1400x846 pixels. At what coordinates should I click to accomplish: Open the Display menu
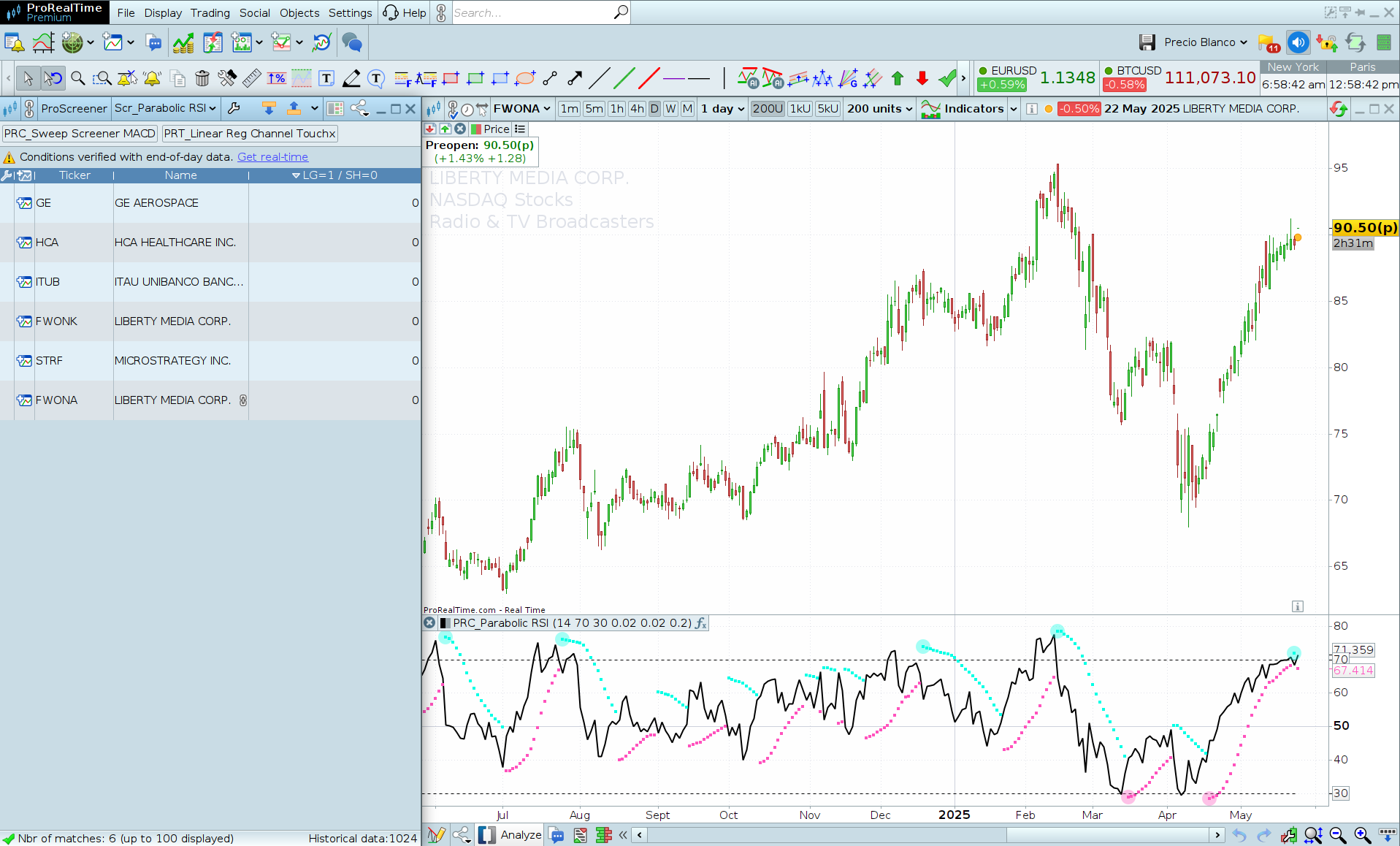tap(163, 12)
